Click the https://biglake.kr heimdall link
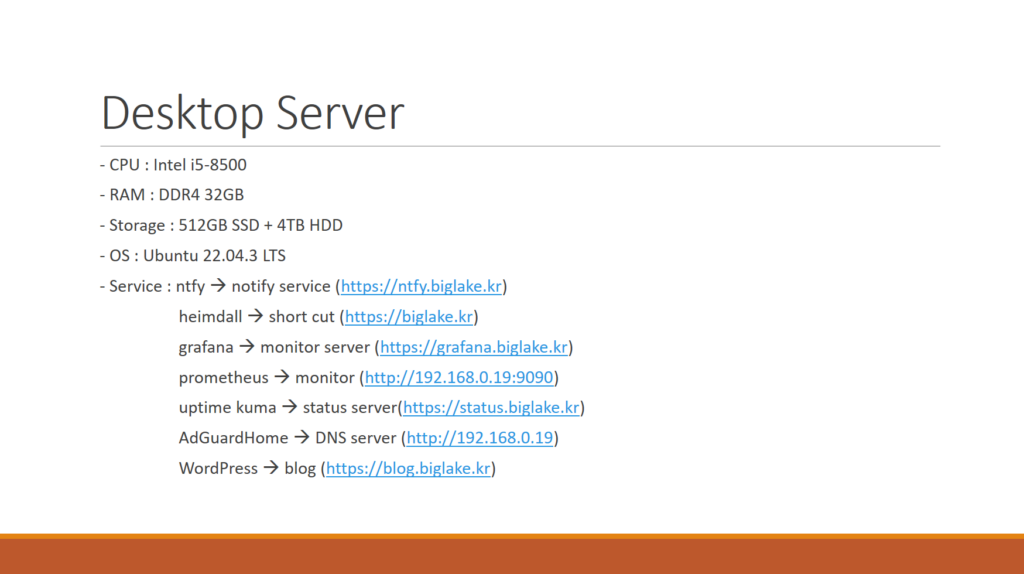 tap(409, 317)
